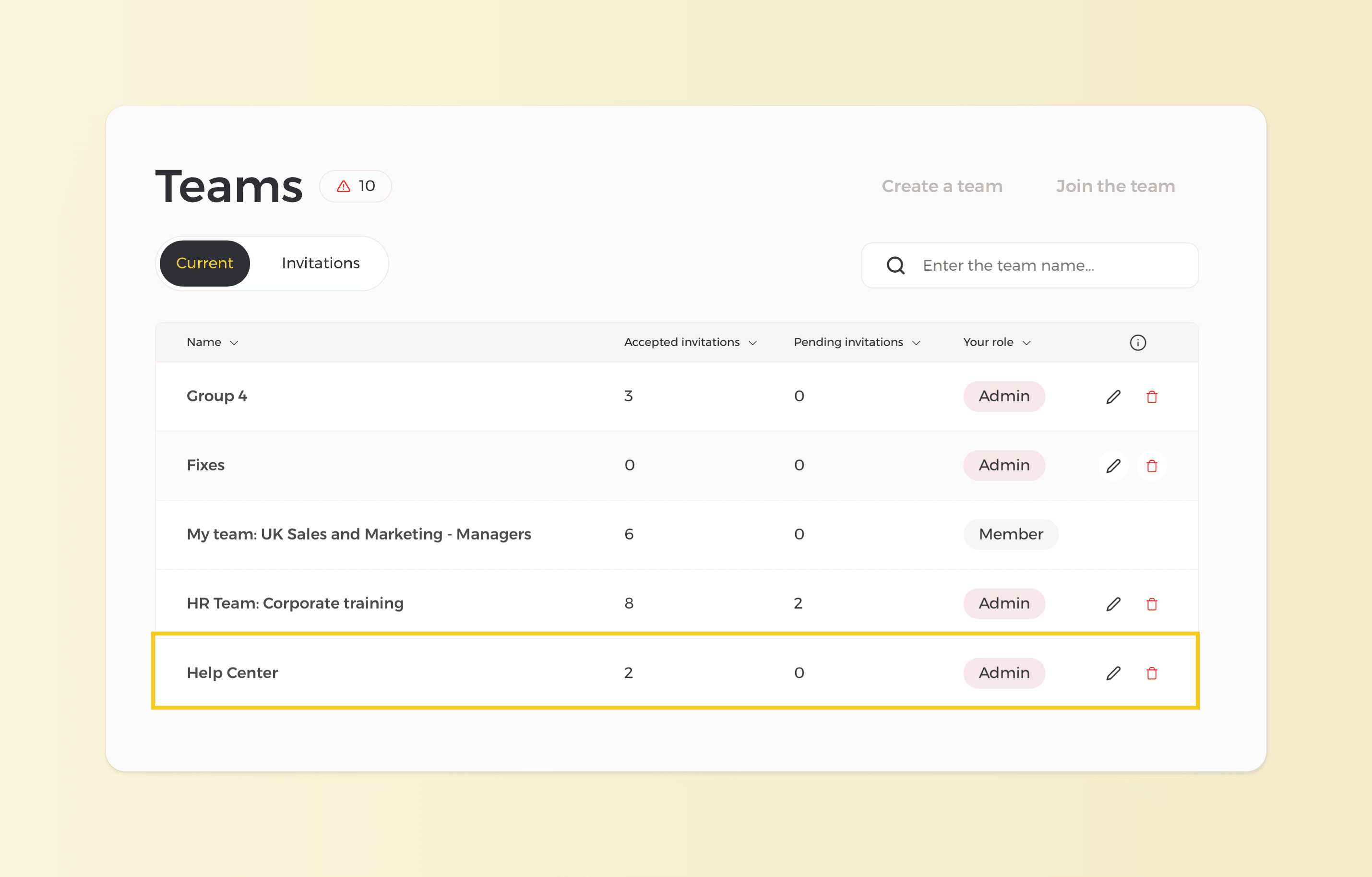Click the pencil icon for Fixes
Screen dimensions: 1372x877
[1113, 466]
